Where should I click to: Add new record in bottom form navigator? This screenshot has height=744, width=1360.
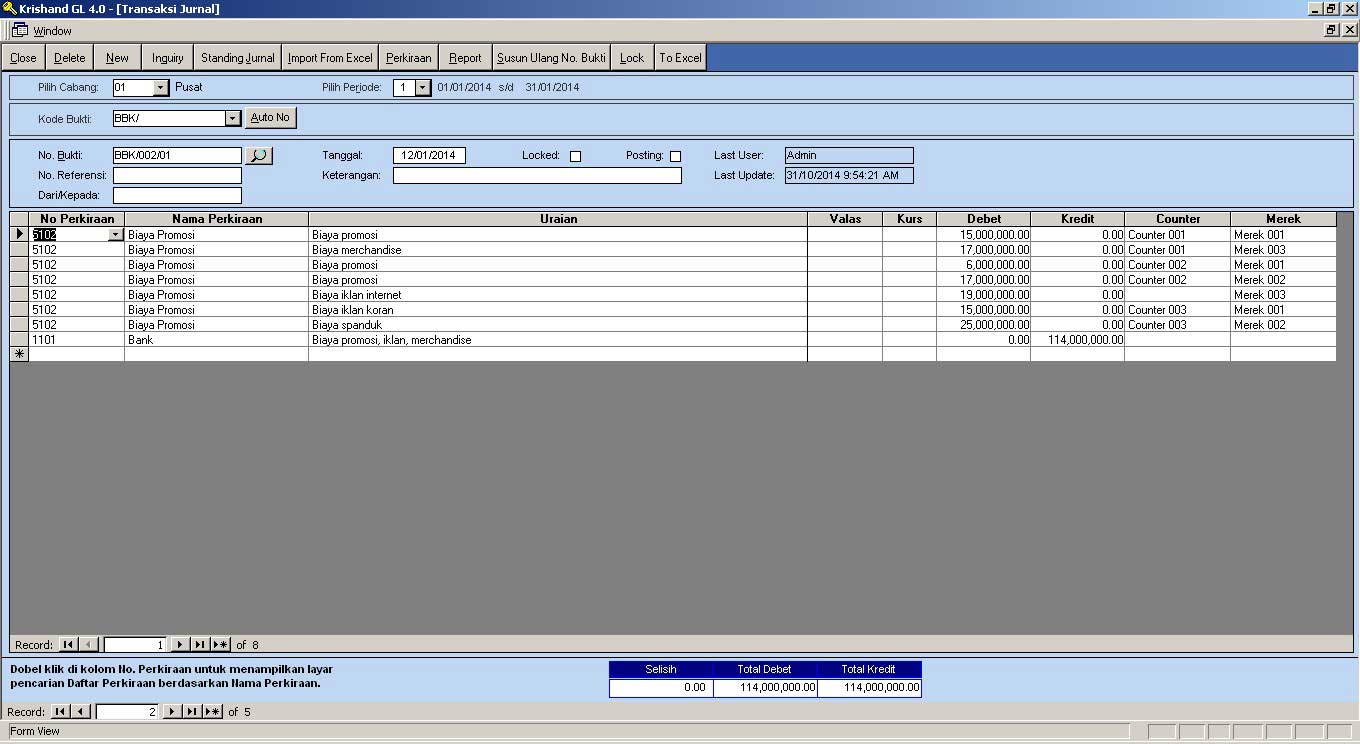coord(213,712)
